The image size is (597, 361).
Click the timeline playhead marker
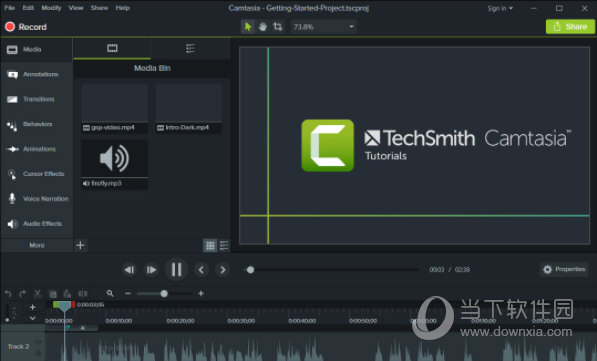pyautogui.click(x=64, y=306)
